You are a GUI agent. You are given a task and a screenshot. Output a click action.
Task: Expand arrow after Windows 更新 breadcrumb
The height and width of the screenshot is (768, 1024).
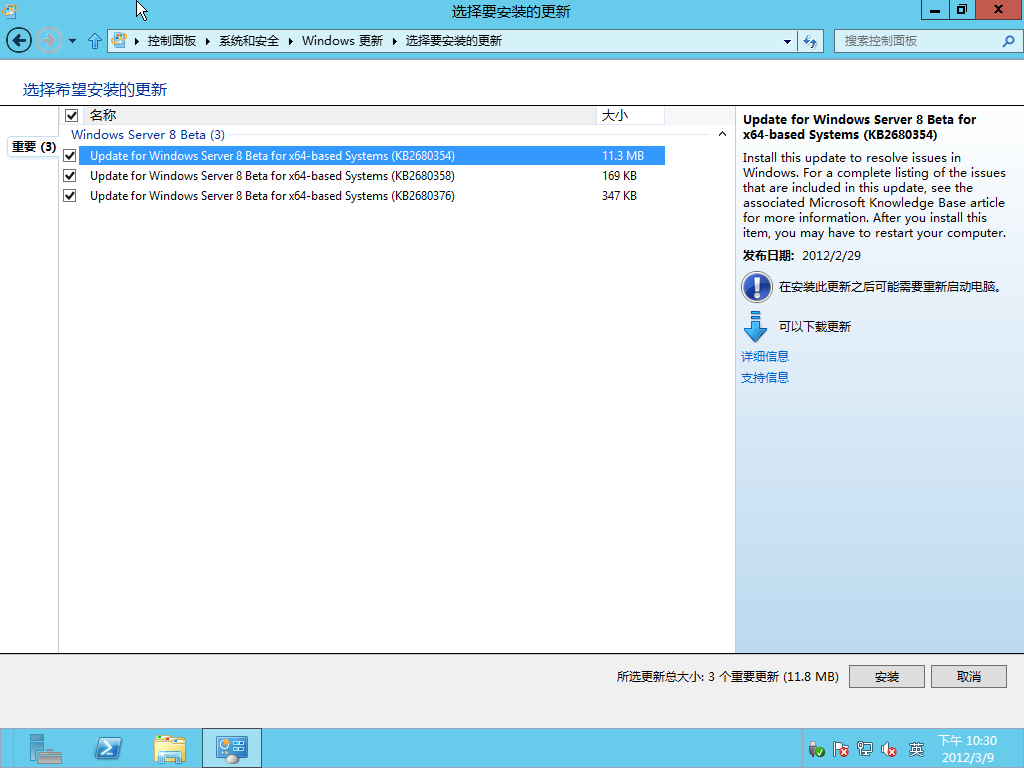[x=394, y=41]
